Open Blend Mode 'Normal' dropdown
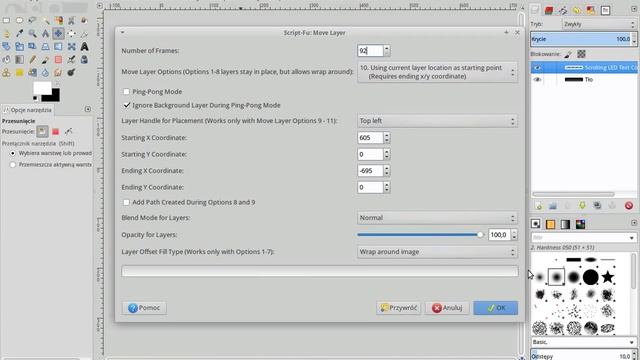Image resolution: width=640 pixels, height=360 pixels. pyautogui.click(x=438, y=218)
